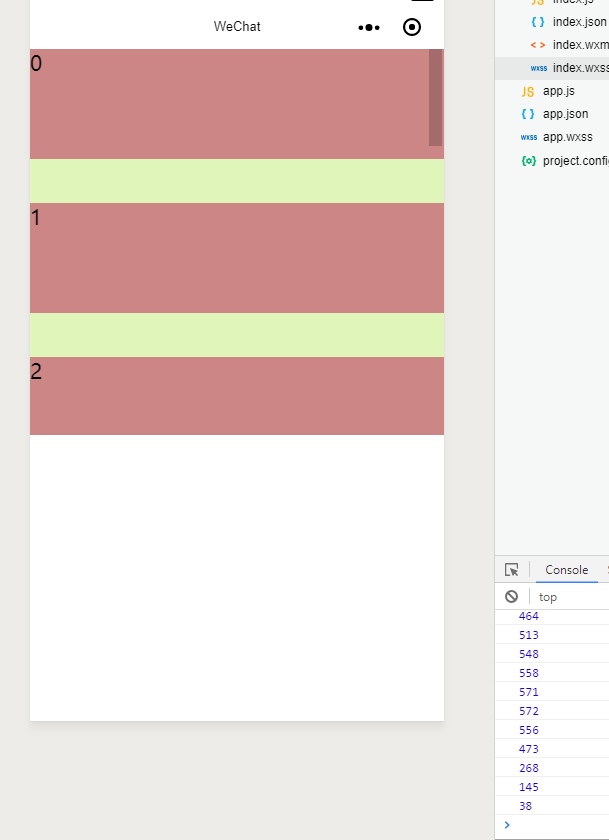
Task: Open app.wxss file
Action: pyautogui.click(x=568, y=137)
